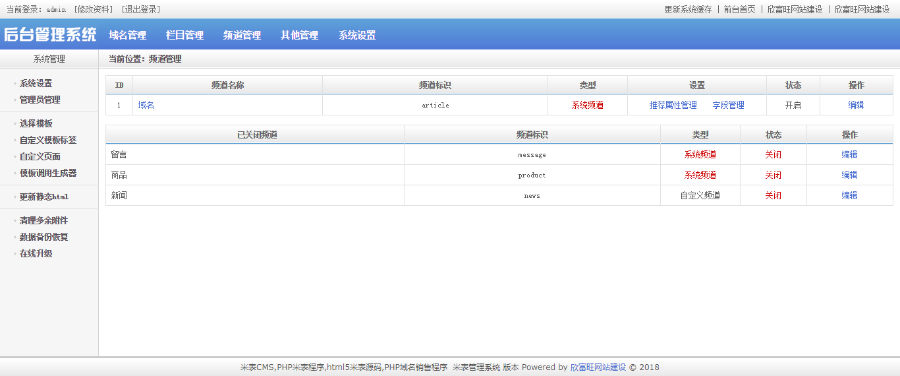Open 推荐属性管理 for the 域名 channel
The width and height of the screenshot is (900, 376).
[x=673, y=105]
